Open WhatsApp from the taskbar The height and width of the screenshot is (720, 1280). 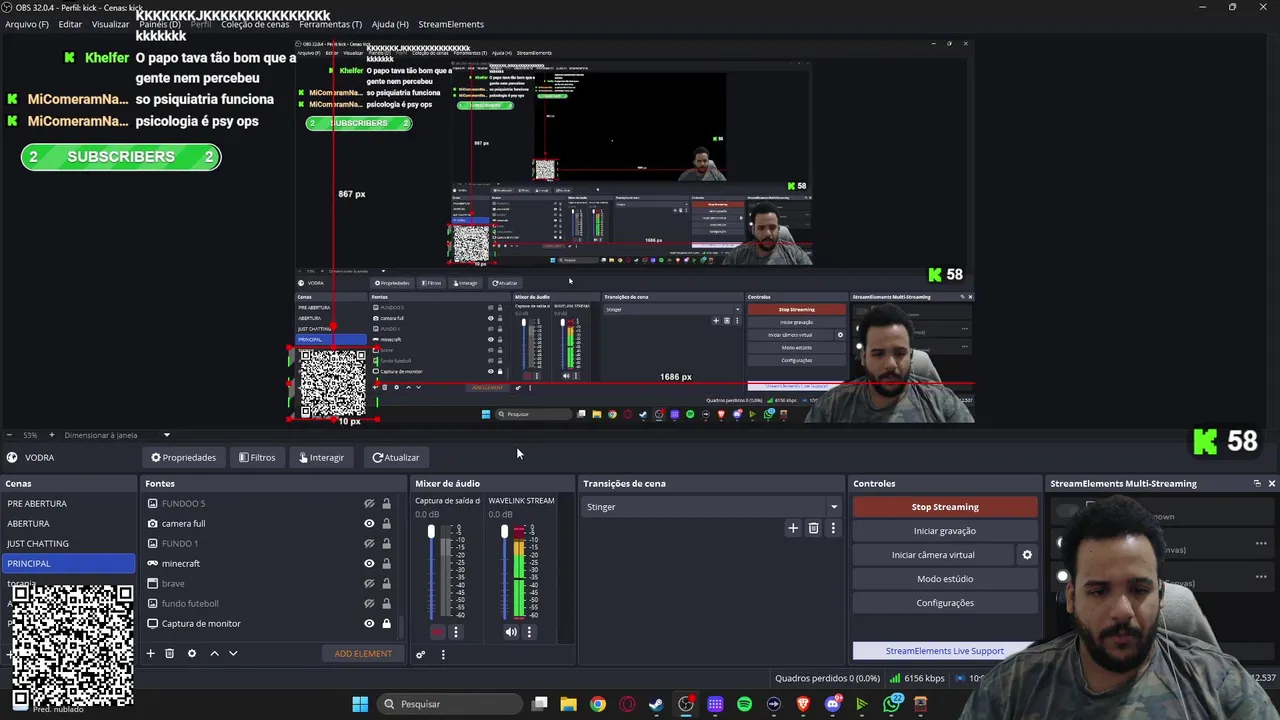click(x=892, y=704)
